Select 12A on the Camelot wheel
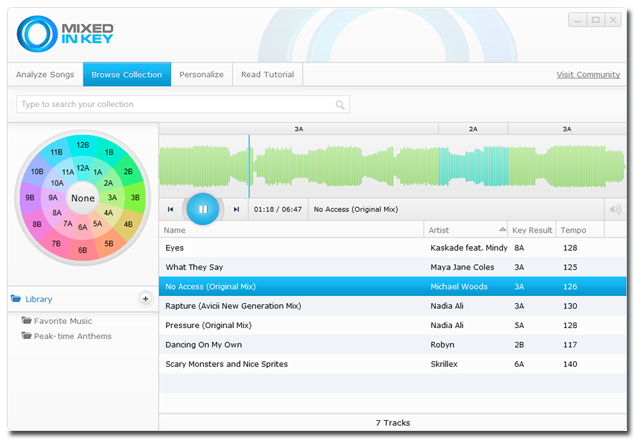This screenshot has width=634, height=441. (x=82, y=168)
